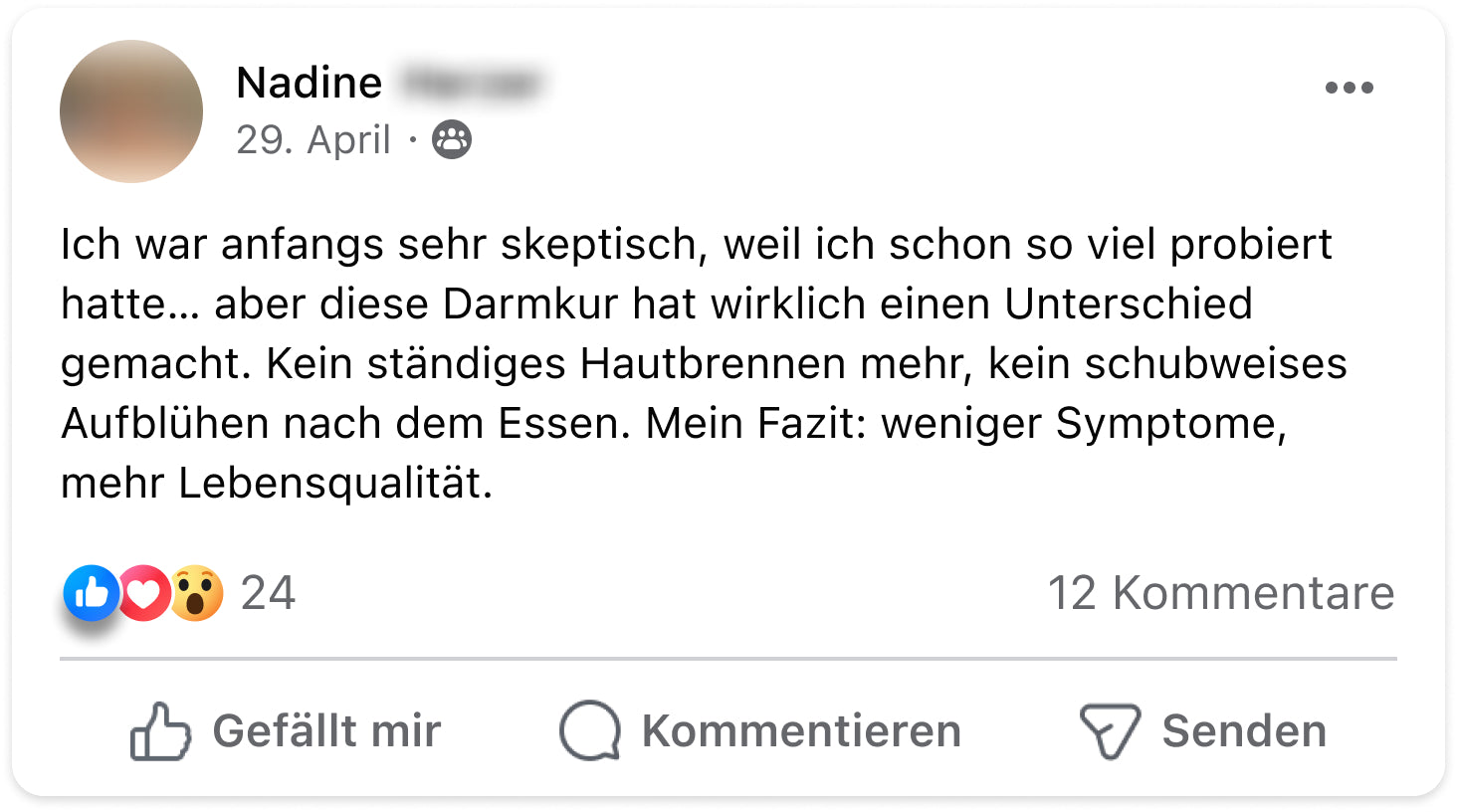This screenshot has width=1457, height=812.
Task: Click the thumbs-up outline icon for Gefällt mir
Action: 160,731
